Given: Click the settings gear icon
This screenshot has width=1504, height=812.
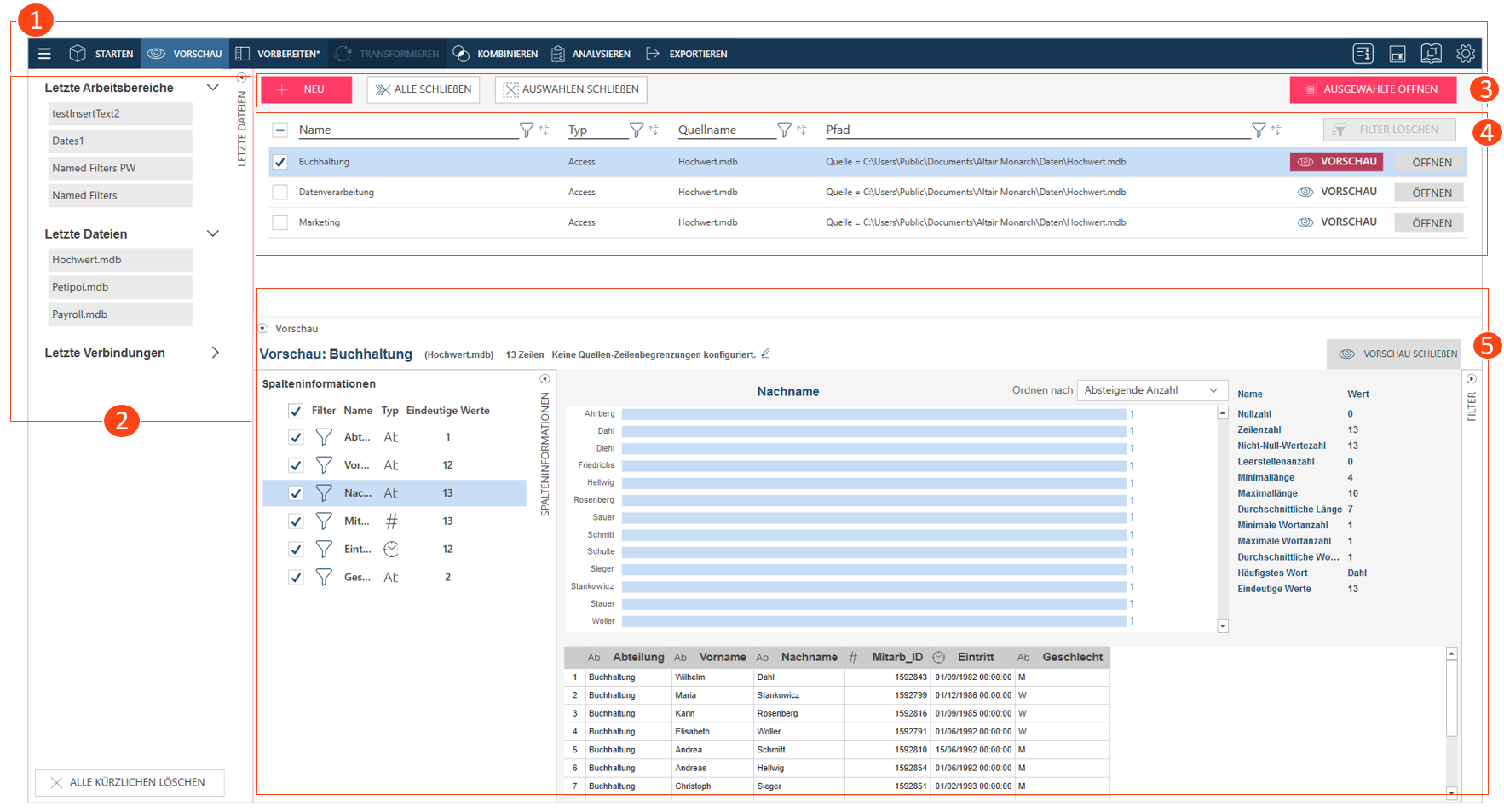Looking at the screenshot, I should [x=1465, y=54].
